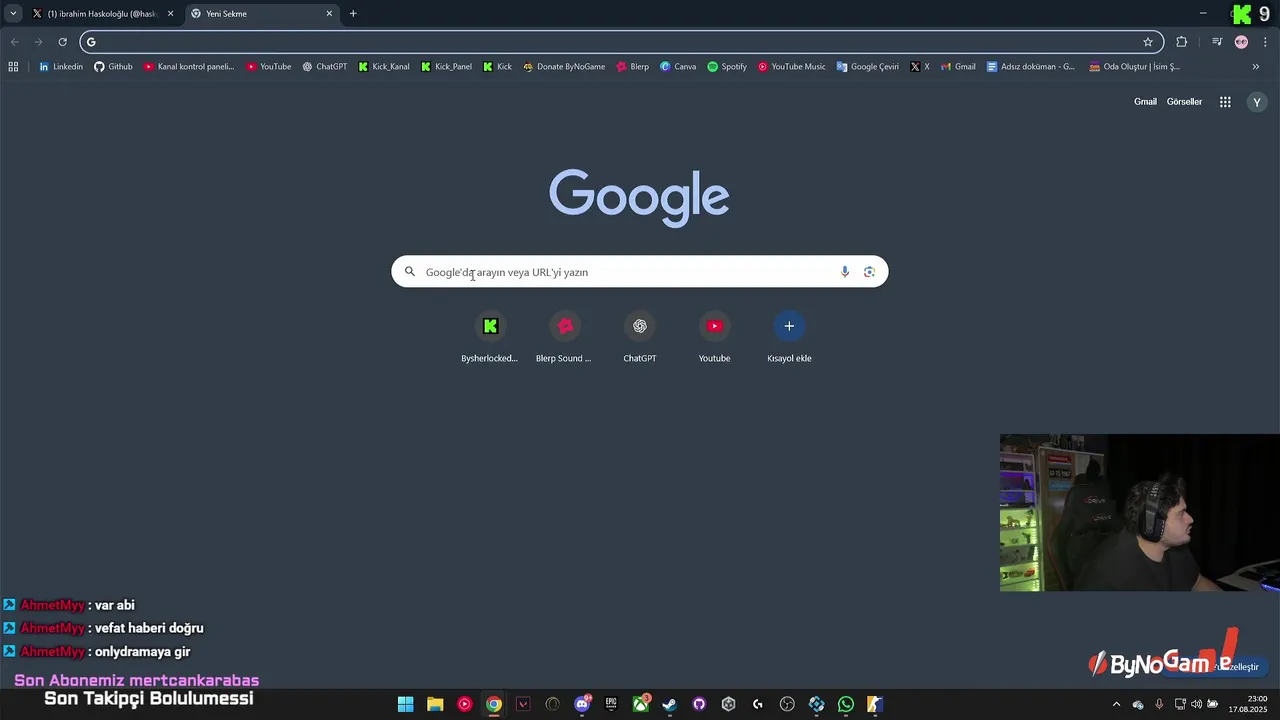Open the ChatGPT bookmark in bookmarks bar
The image size is (1280, 720).
pyautogui.click(x=325, y=67)
